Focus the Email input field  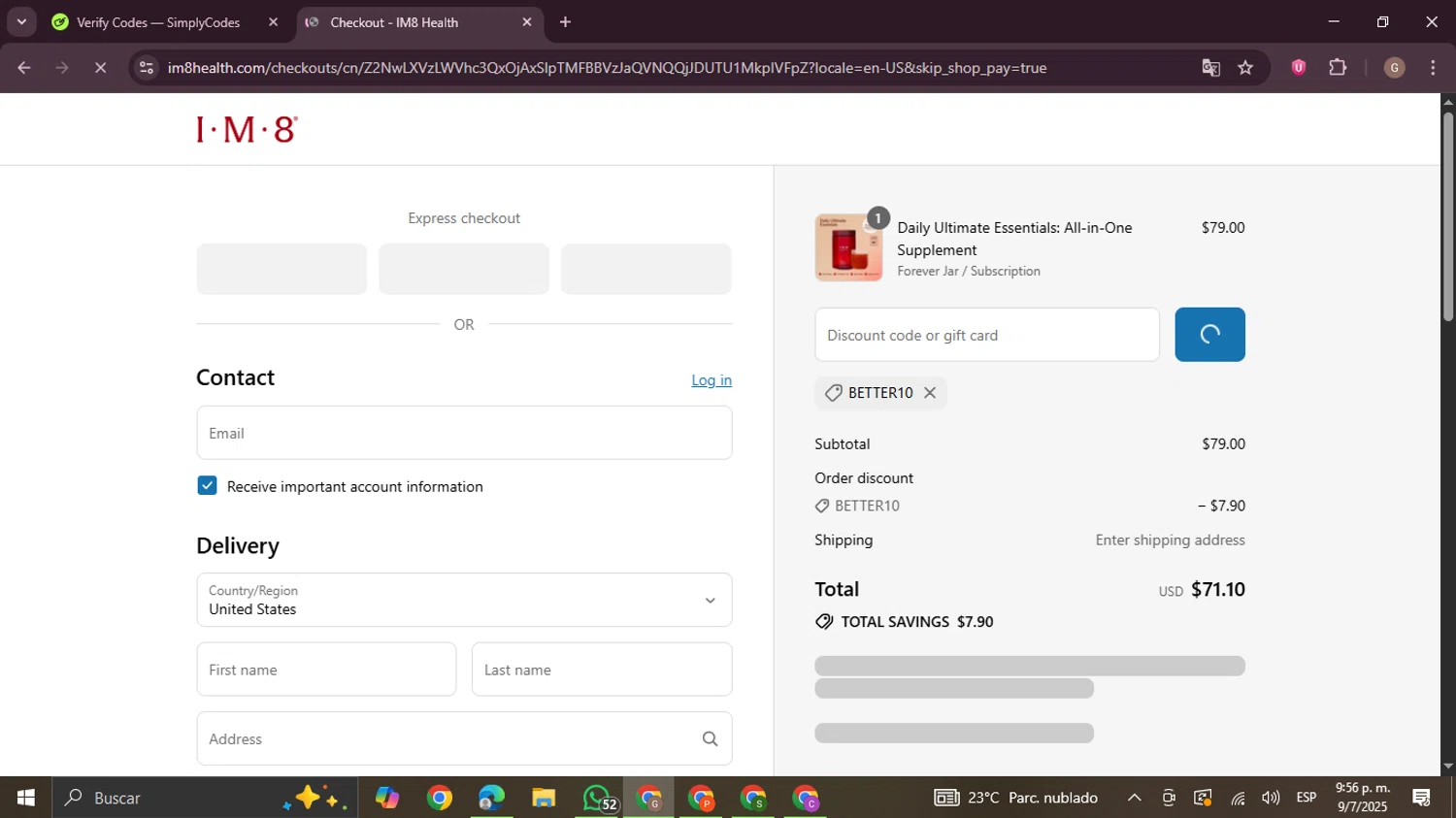tap(464, 433)
